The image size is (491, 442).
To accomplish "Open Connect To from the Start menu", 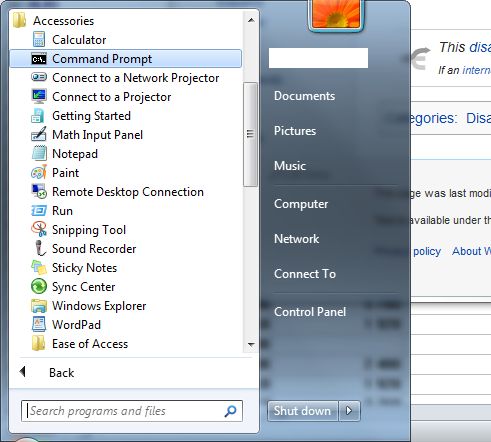I will (305, 274).
